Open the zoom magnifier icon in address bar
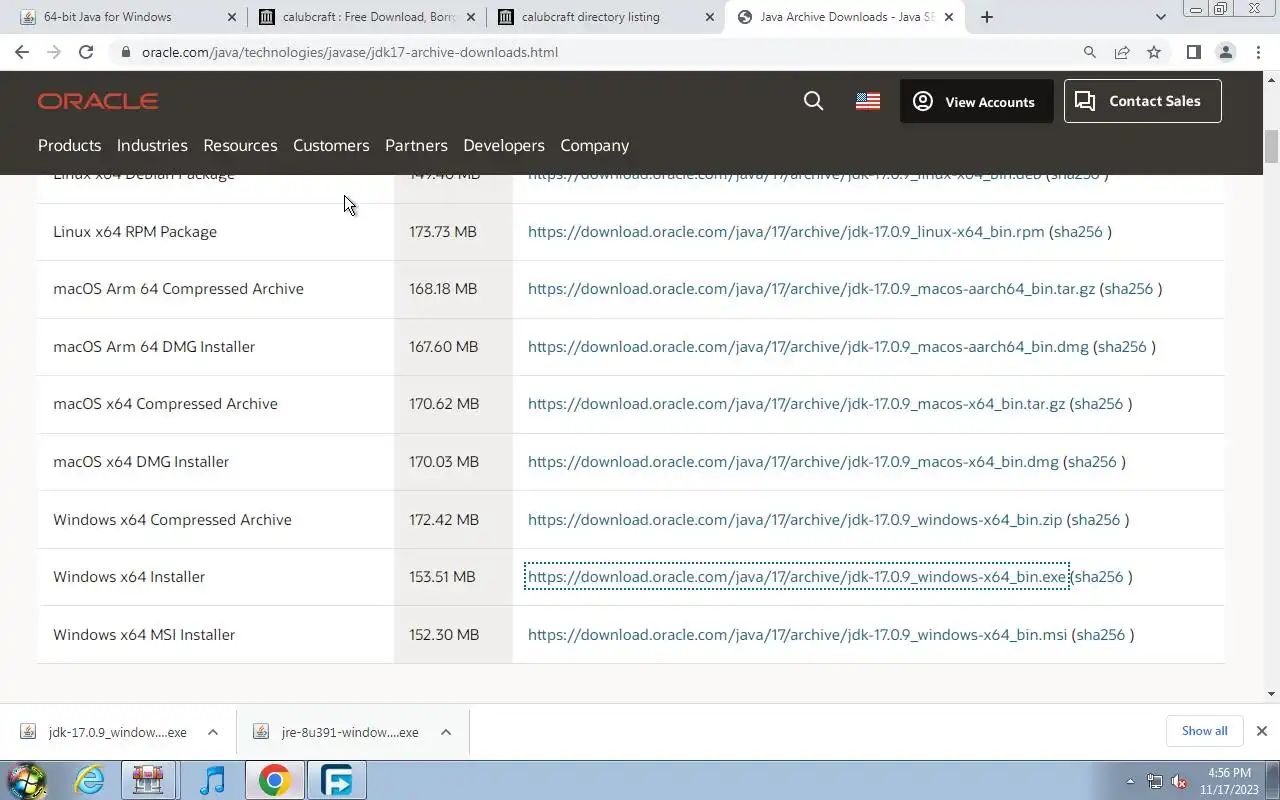The image size is (1280, 800). click(1090, 52)
